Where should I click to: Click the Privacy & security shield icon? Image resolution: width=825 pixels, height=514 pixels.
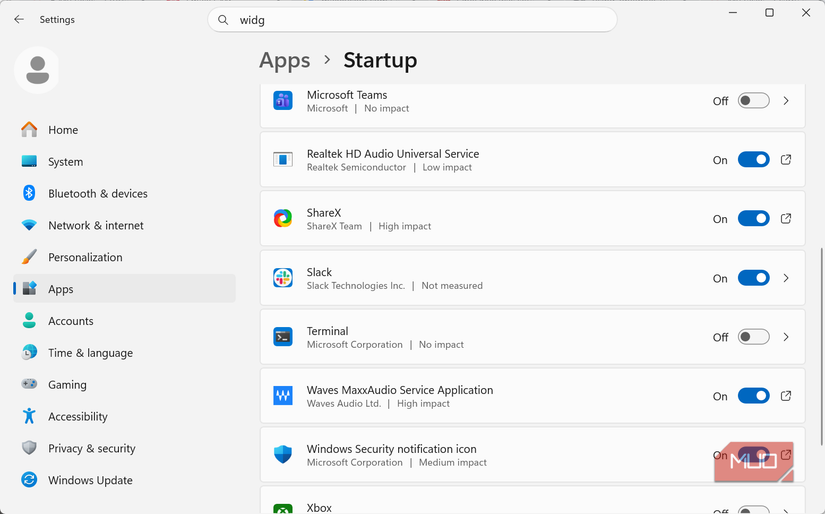[29, 448]
